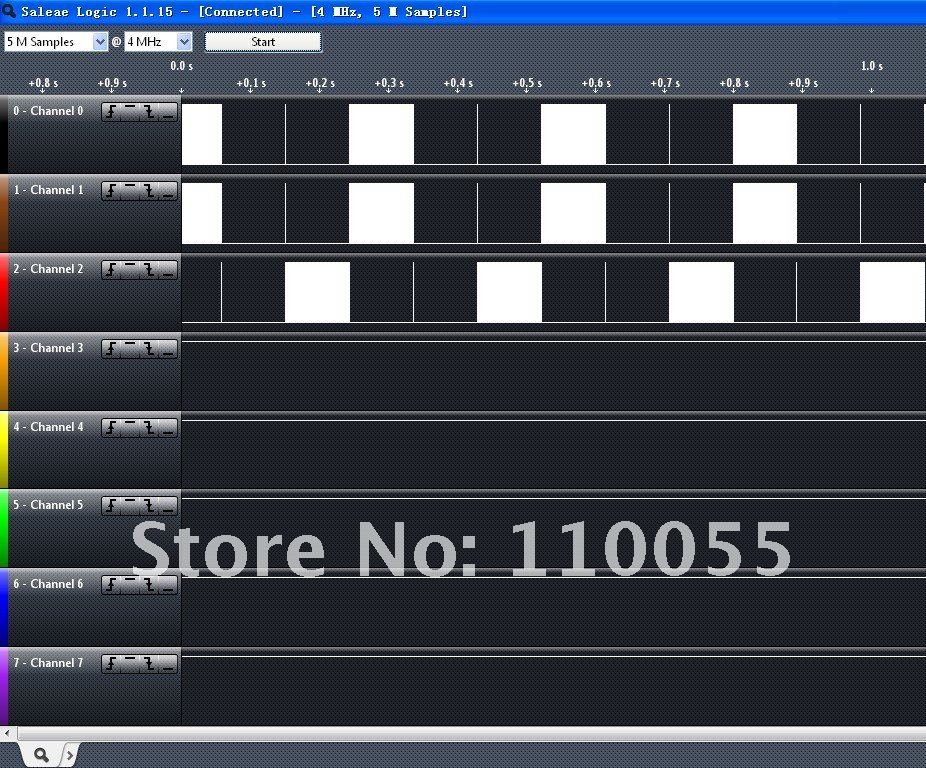This screenshot has width=926, height=768.
Task: Set low level trigger on Channel 5
Action: coord(168,506)
